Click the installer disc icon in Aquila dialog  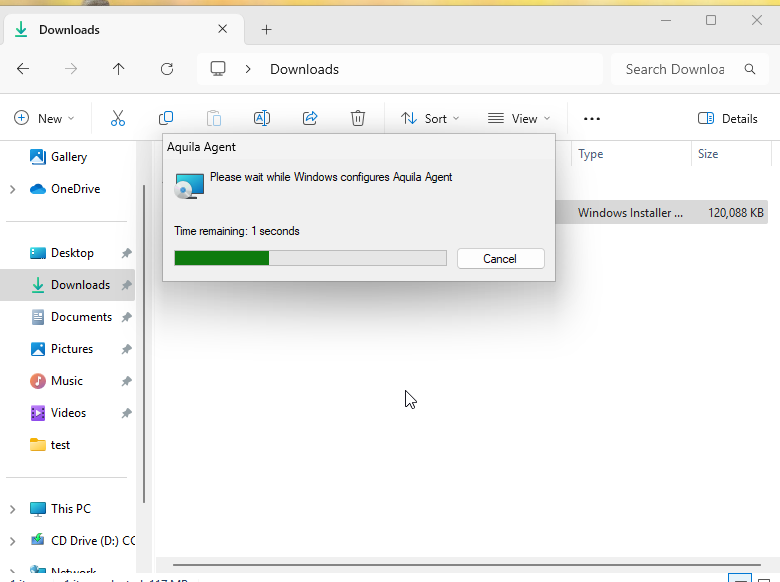pos(189,186)
